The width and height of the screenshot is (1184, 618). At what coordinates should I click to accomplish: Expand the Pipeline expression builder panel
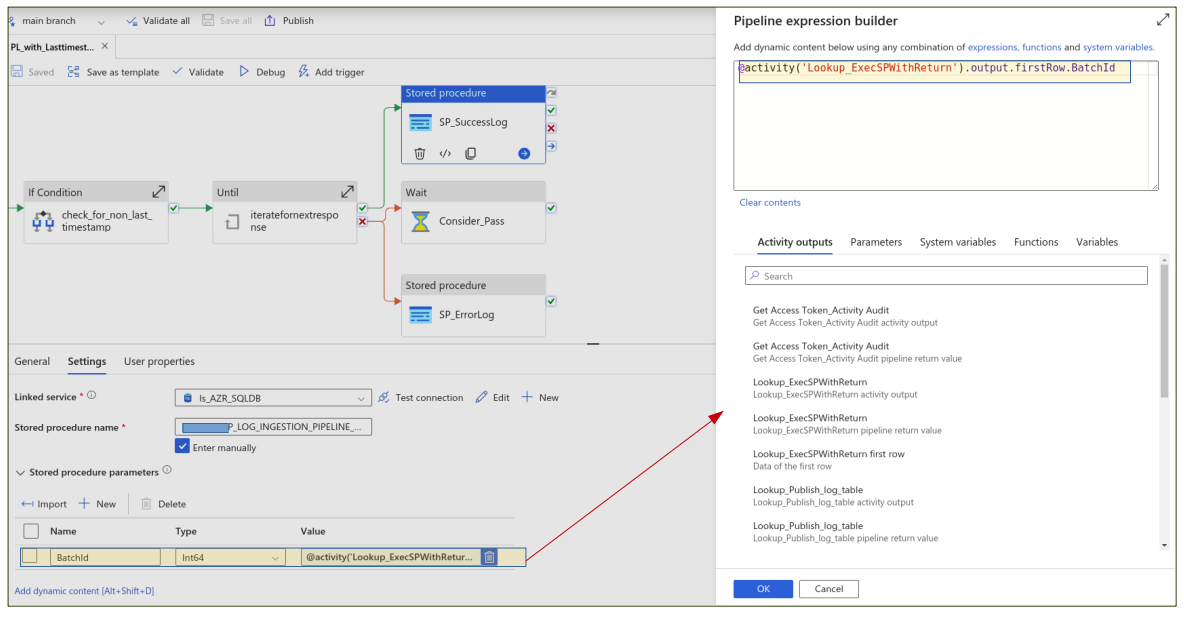click(x=1163, y=20)
